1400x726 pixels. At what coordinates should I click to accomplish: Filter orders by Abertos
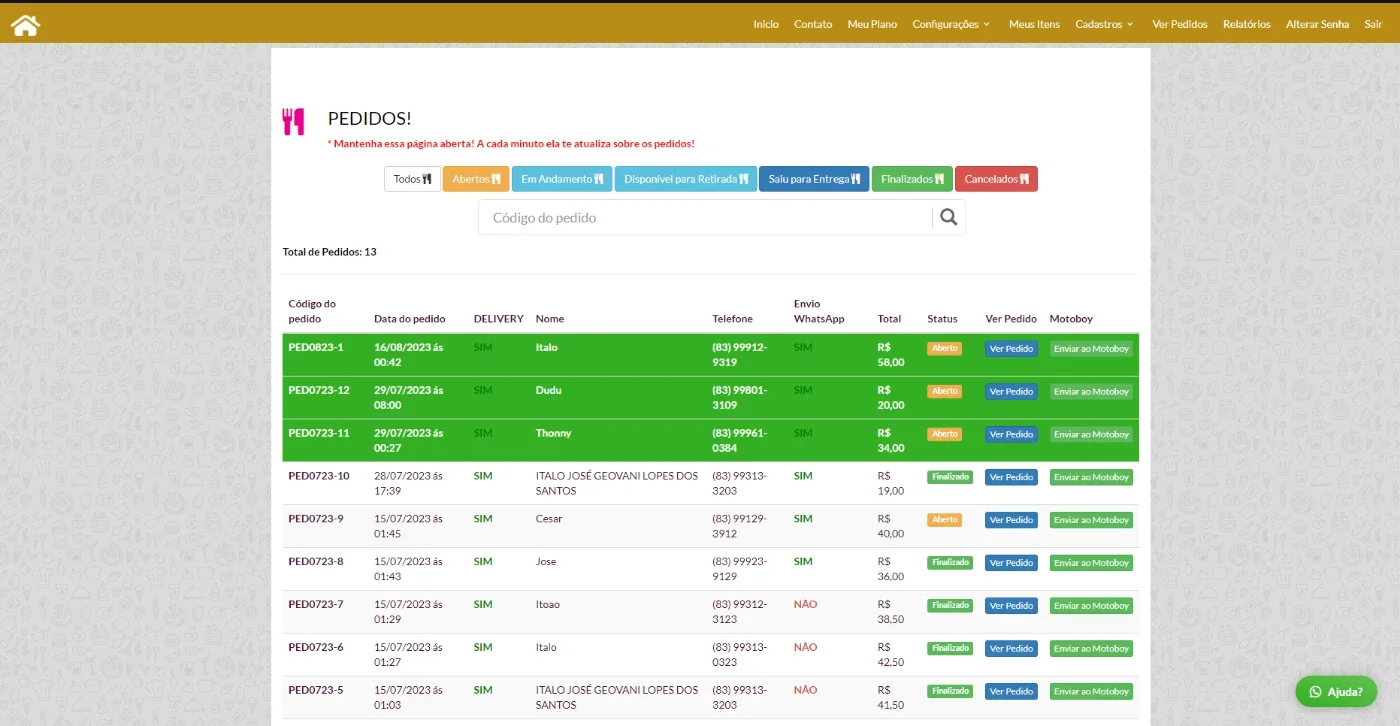476,179
